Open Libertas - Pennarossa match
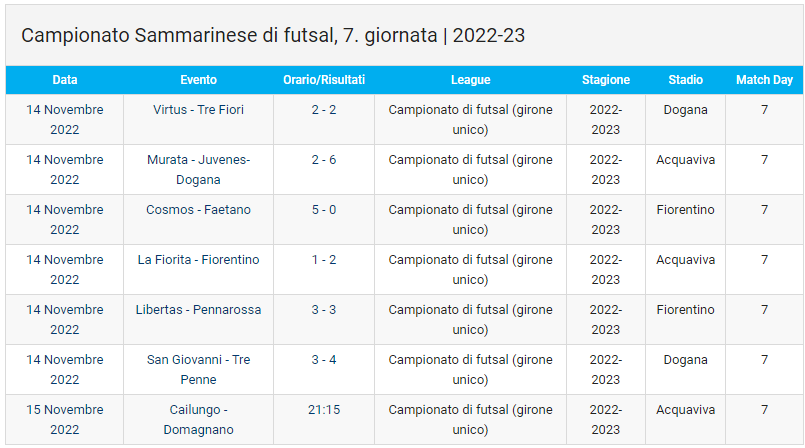Image resolution: width=805 pixels, height=448 pixels. click(x=198, y=310)
